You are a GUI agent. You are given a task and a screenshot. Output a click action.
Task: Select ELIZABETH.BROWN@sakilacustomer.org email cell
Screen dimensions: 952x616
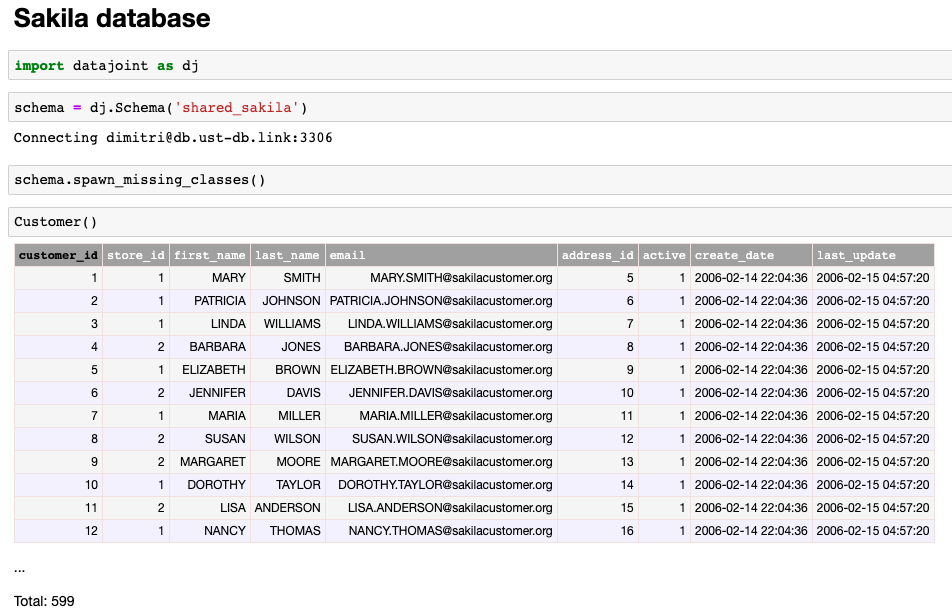(x=441, y=370)
